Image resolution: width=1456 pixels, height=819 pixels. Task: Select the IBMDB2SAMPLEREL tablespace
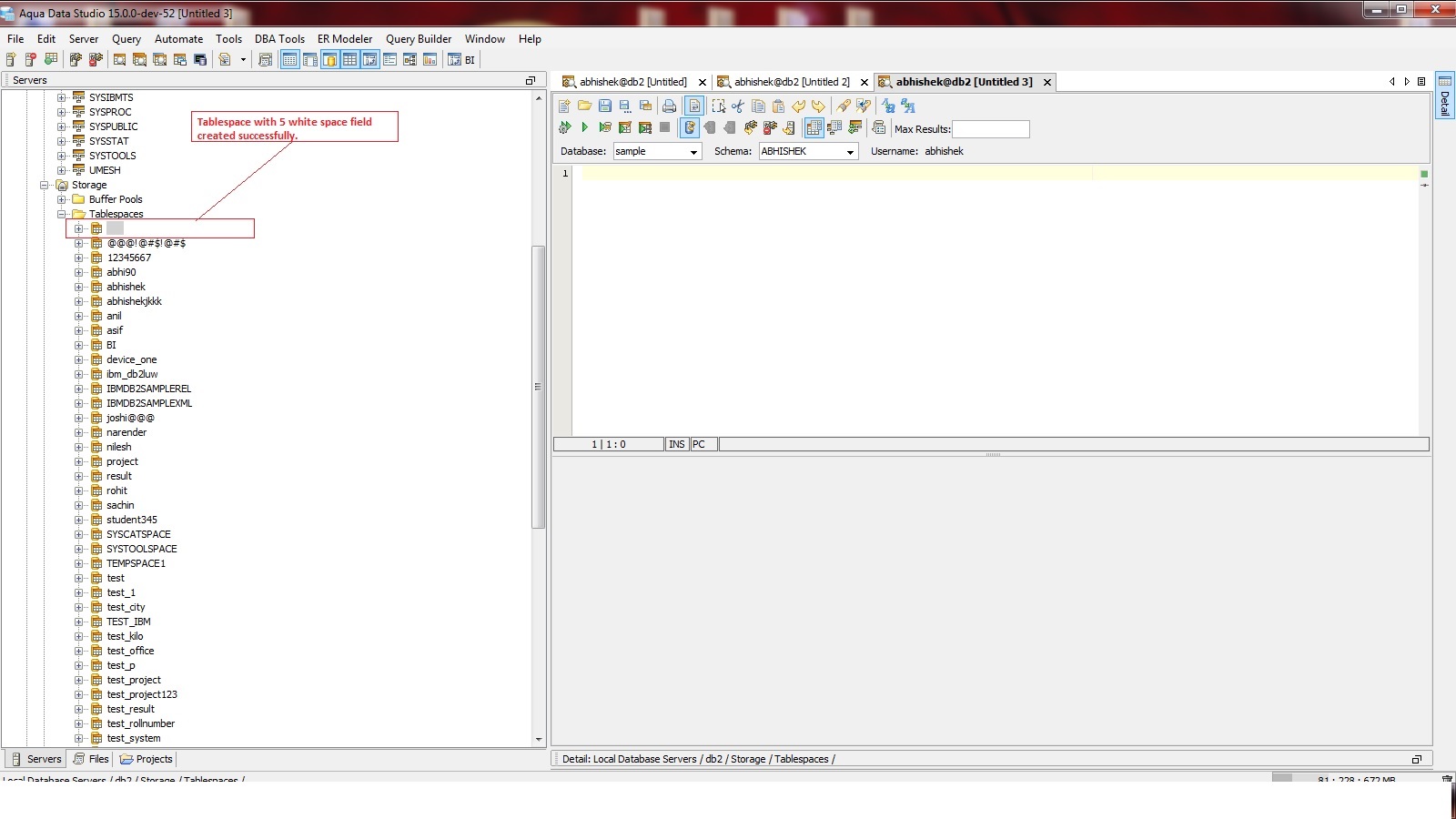[x=148, y=389]
